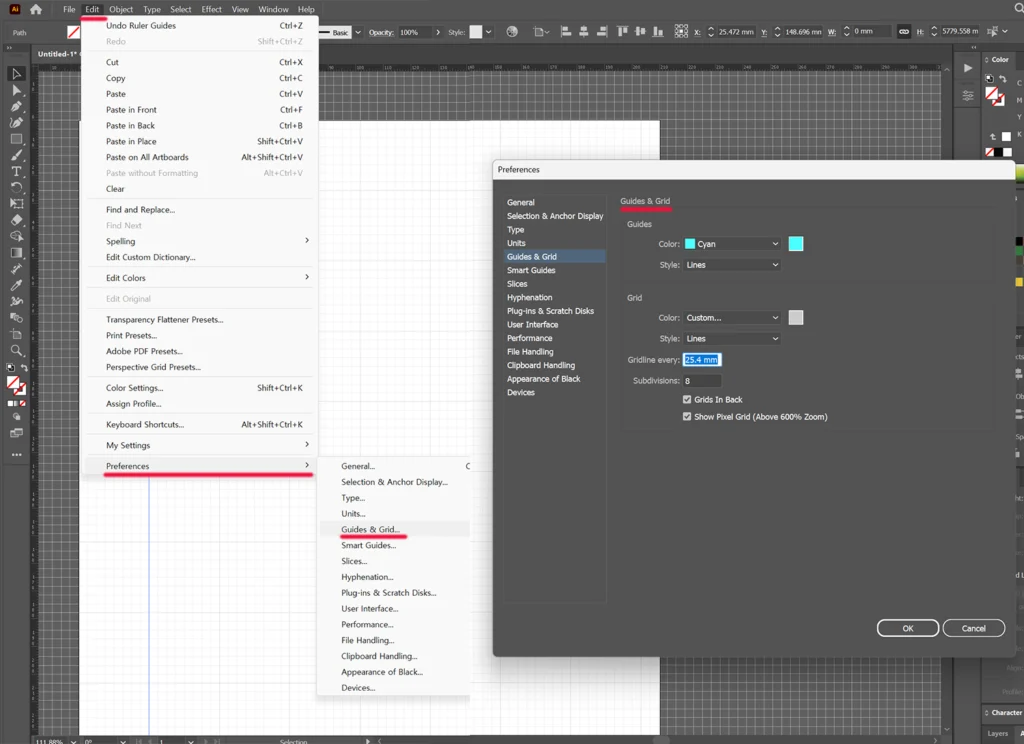
Task: Expand the Edit Colors submenu
Action: click(199, 278)
